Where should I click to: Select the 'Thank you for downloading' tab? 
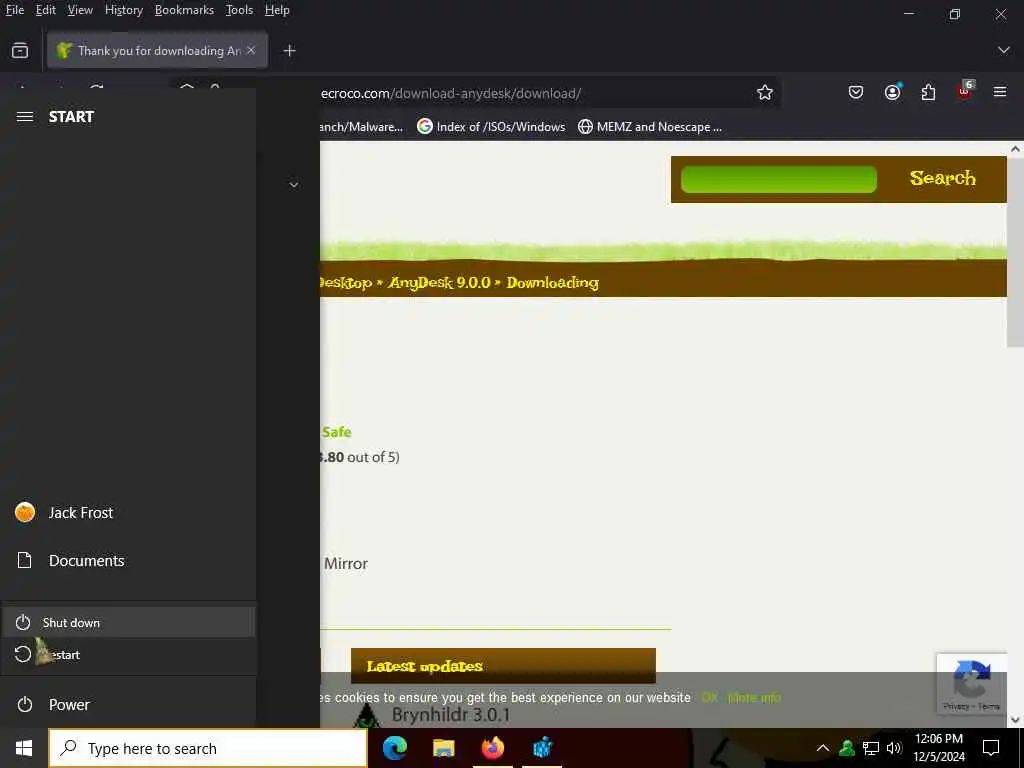click(x=157, y=50)
